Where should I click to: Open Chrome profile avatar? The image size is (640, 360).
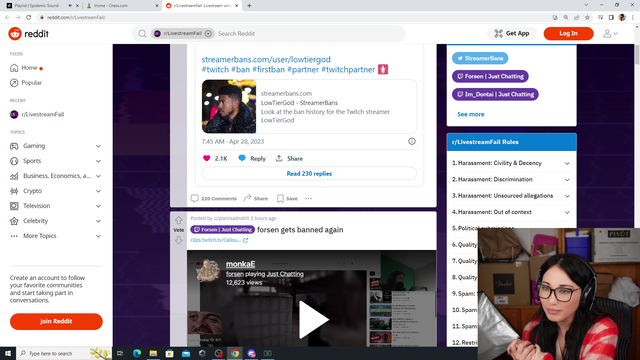pyautogui.click(x=622, y=18)
